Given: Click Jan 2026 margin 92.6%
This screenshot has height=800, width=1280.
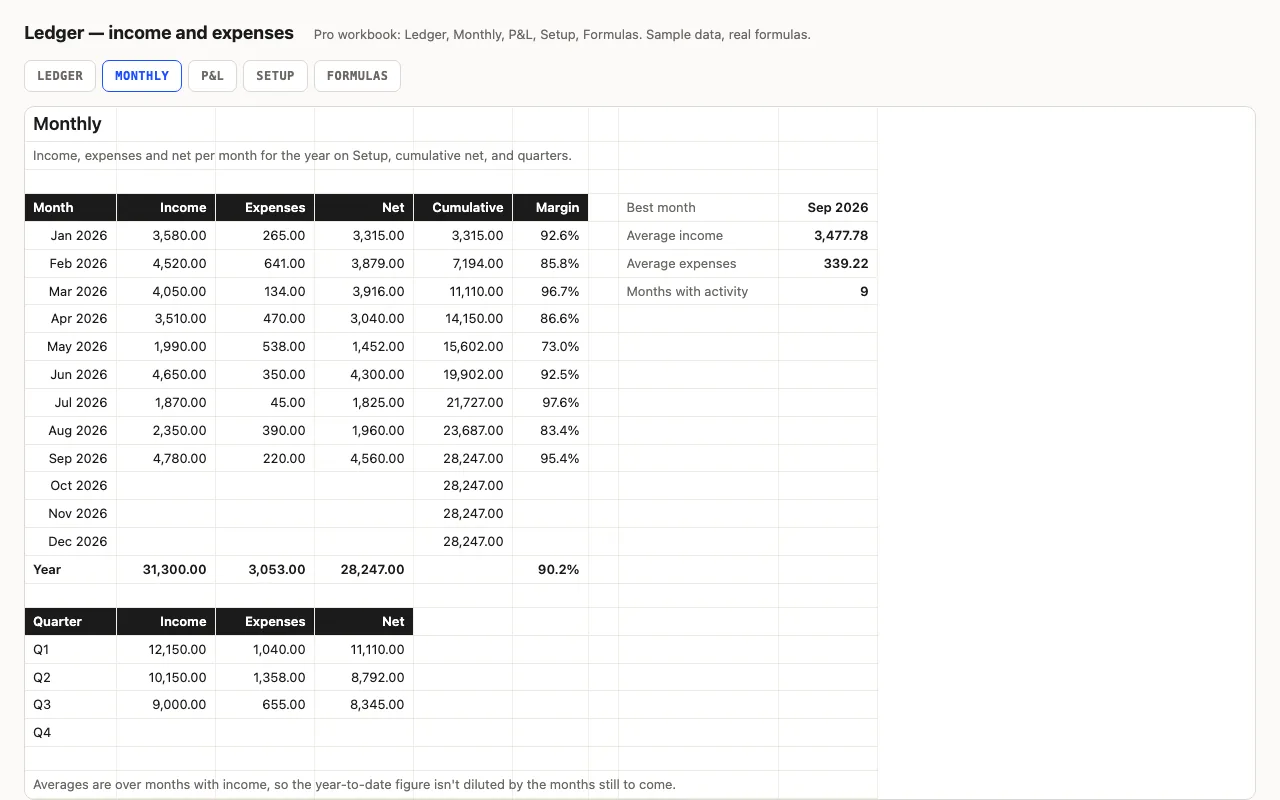Looking at the screenshot, I should point(551,235).
